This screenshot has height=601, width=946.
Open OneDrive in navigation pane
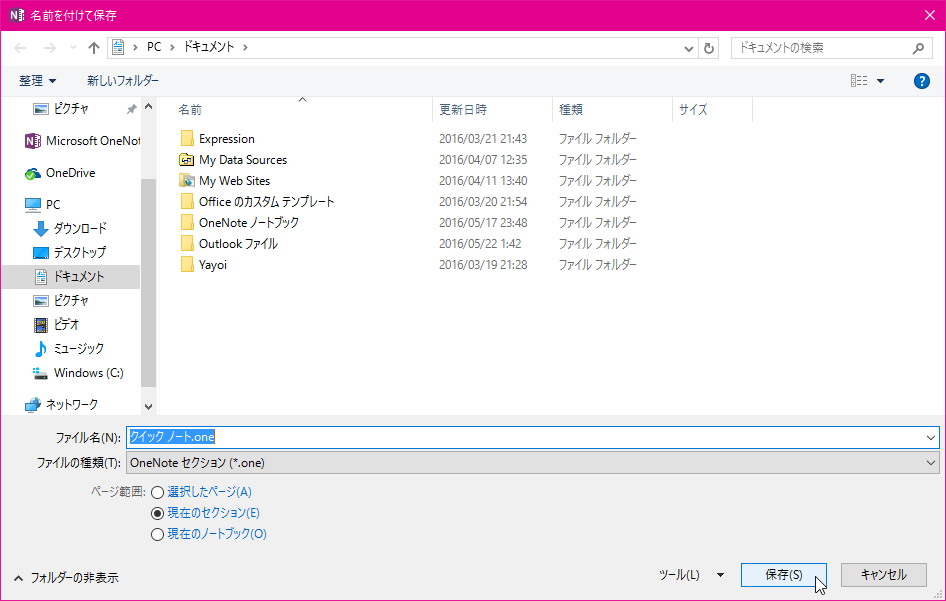(60, 173)
